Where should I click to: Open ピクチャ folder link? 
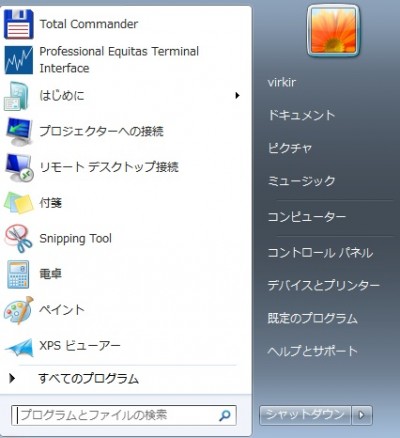point(290,148)
